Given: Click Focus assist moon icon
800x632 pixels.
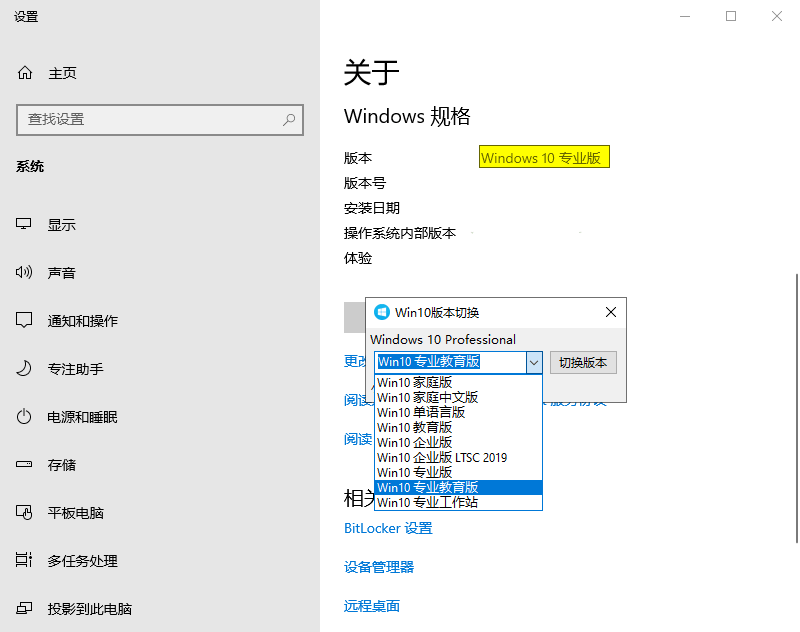Looking at the screenshot, I should tap(24, 369).
